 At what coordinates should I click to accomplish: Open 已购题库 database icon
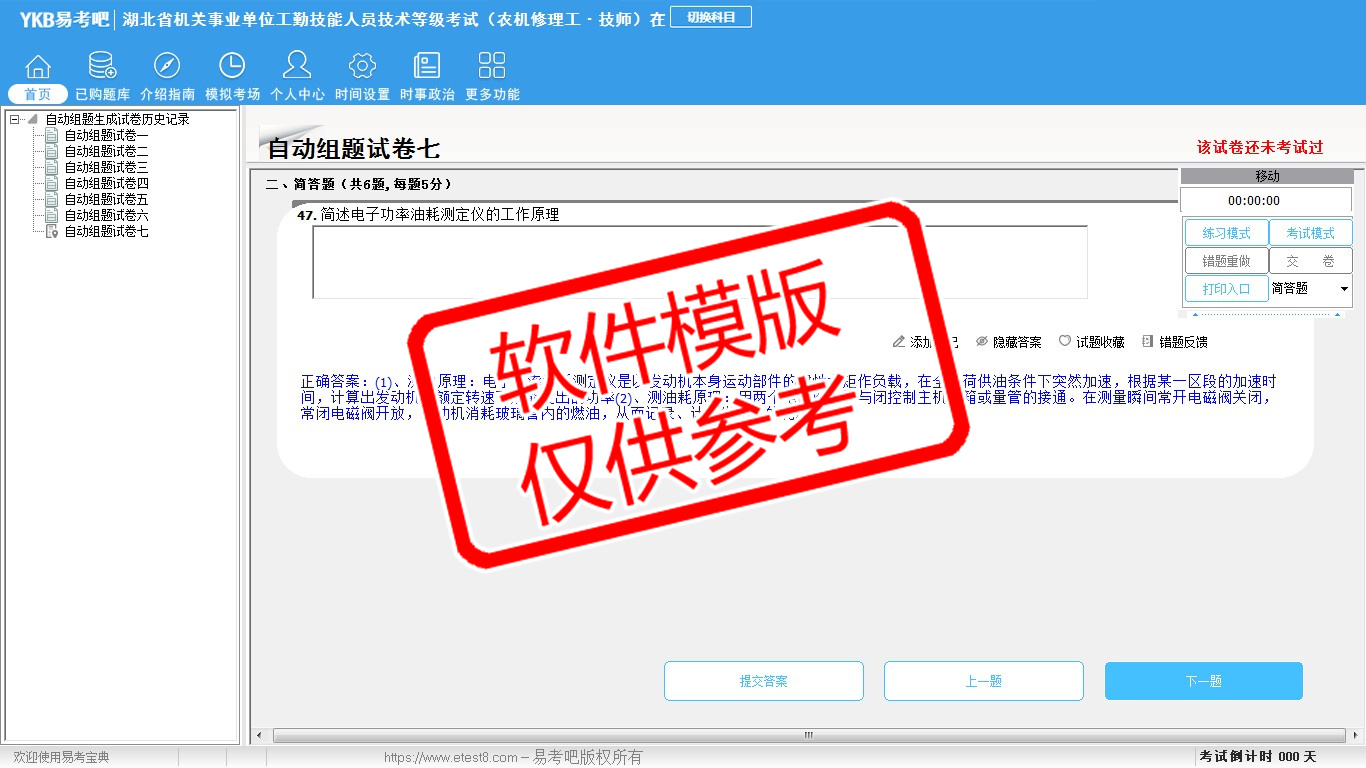102,66
